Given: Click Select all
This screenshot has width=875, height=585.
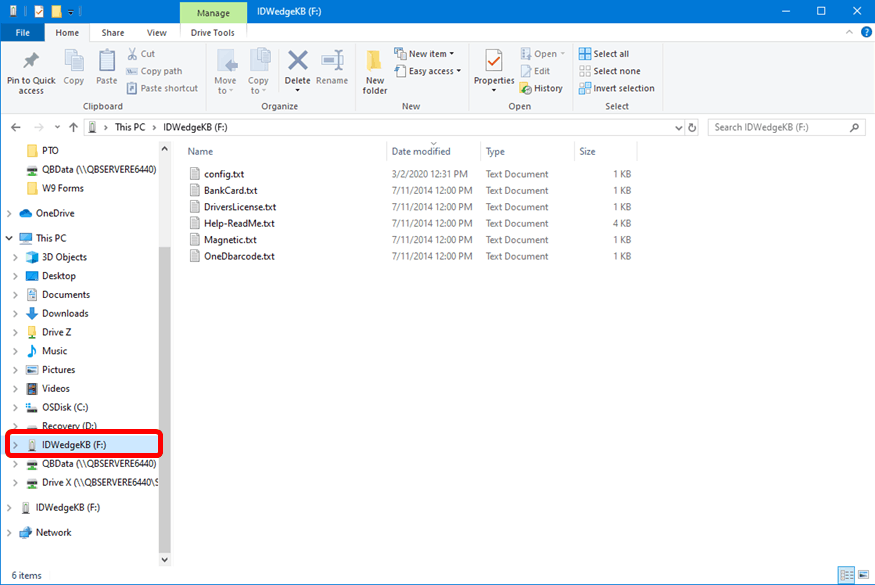Looking at the screenshot, I should (x=604, y=54).
